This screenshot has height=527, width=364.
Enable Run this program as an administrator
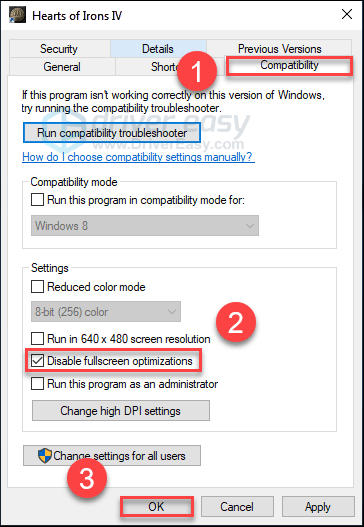pos(37,383)
